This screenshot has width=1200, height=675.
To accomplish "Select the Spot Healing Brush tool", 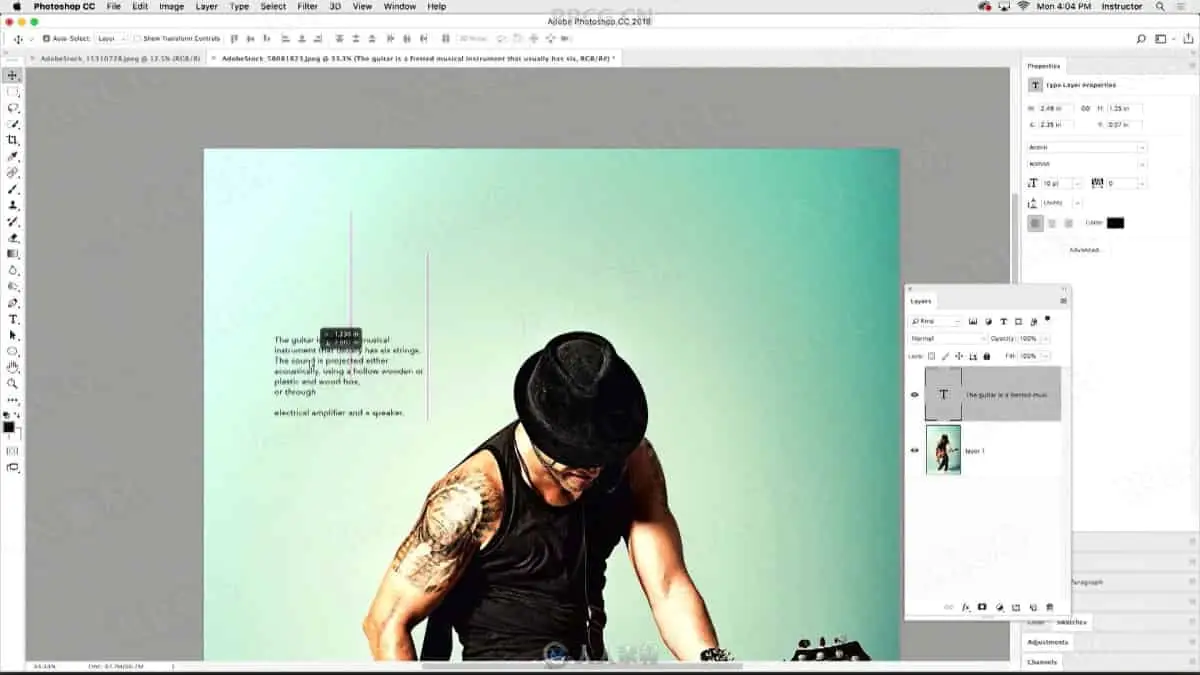I will click(13, 173).
